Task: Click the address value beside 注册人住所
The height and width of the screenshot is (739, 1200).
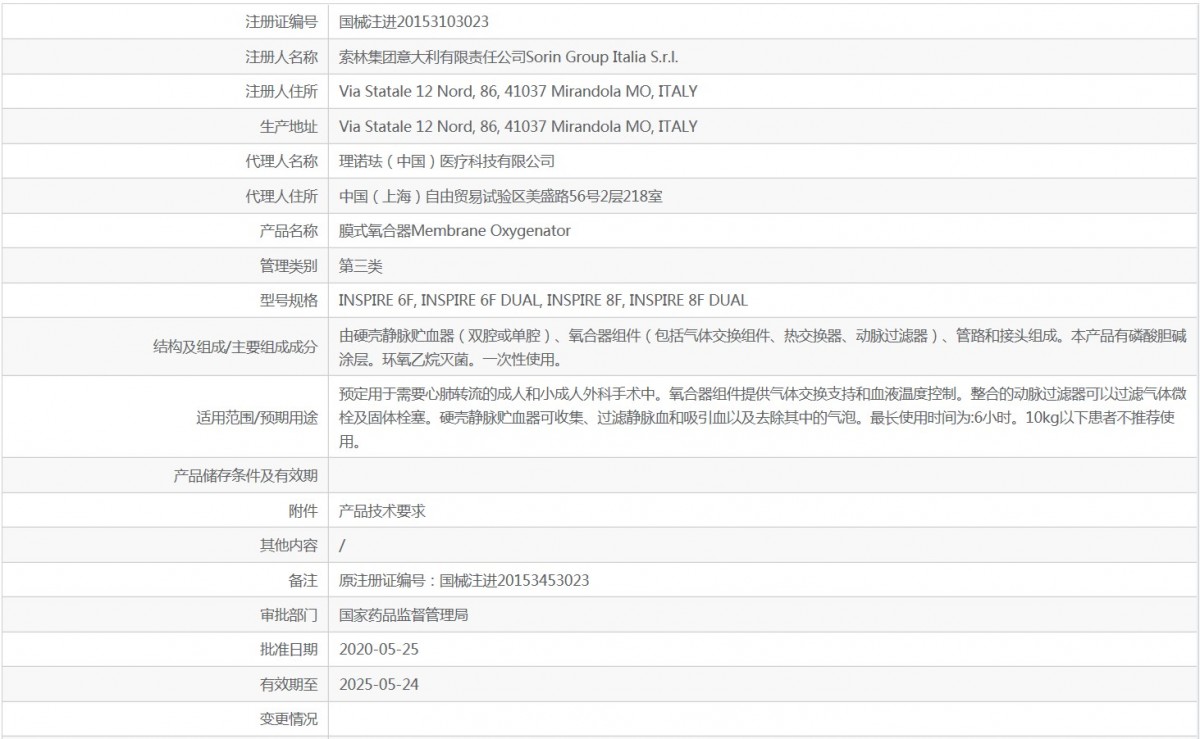Action: 519,91
